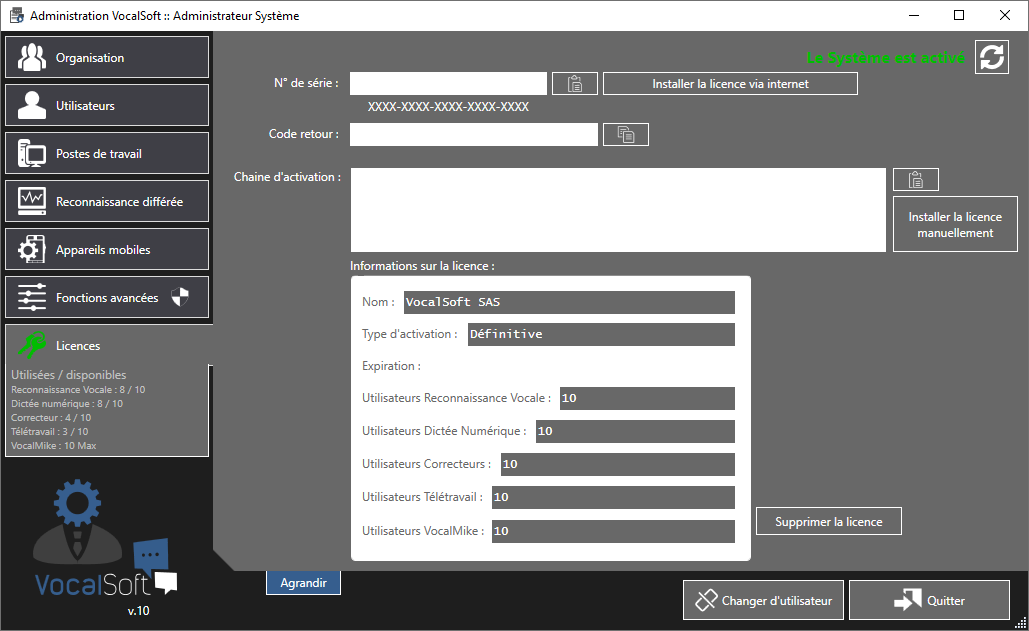1029x631 pixels.
Task: Click Installer la licence via internet
Action: coord(730,84)
